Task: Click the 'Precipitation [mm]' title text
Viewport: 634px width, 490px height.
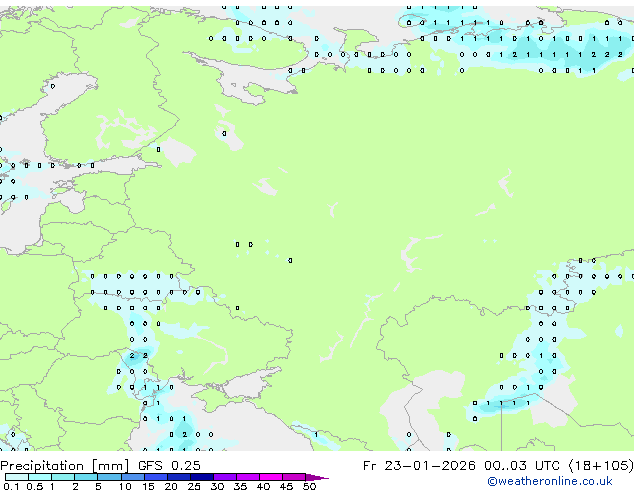Action: click(65, 466)
